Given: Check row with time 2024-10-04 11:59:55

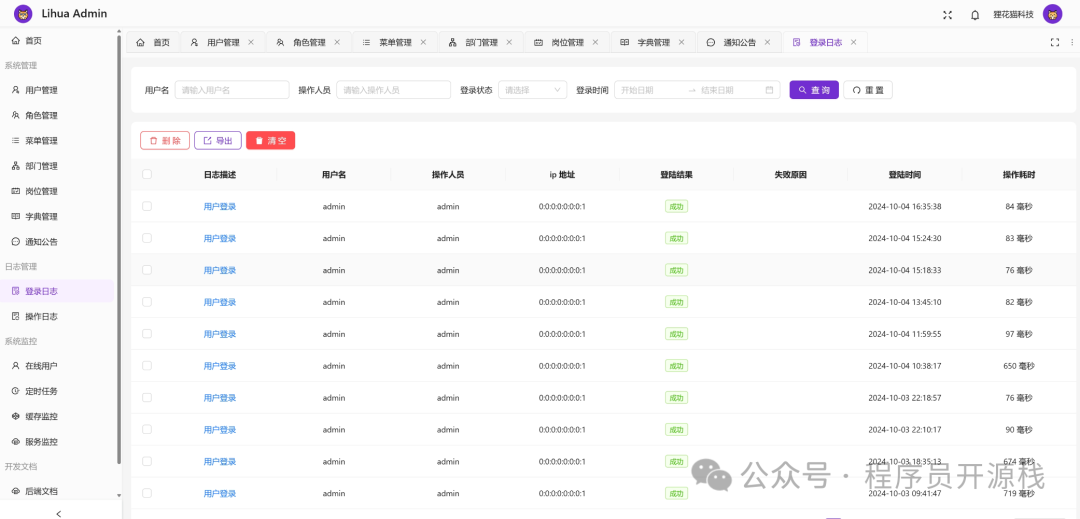Looking at the screenshot, I should pyautogui.click(x=147, y=334).
